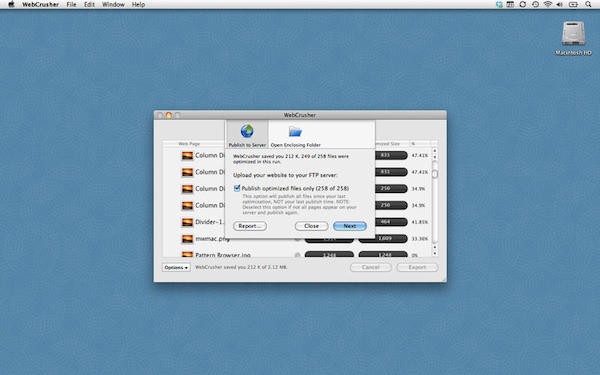Click the Wi-Fi status icon
600x375 pixels.
coord(548,4)
